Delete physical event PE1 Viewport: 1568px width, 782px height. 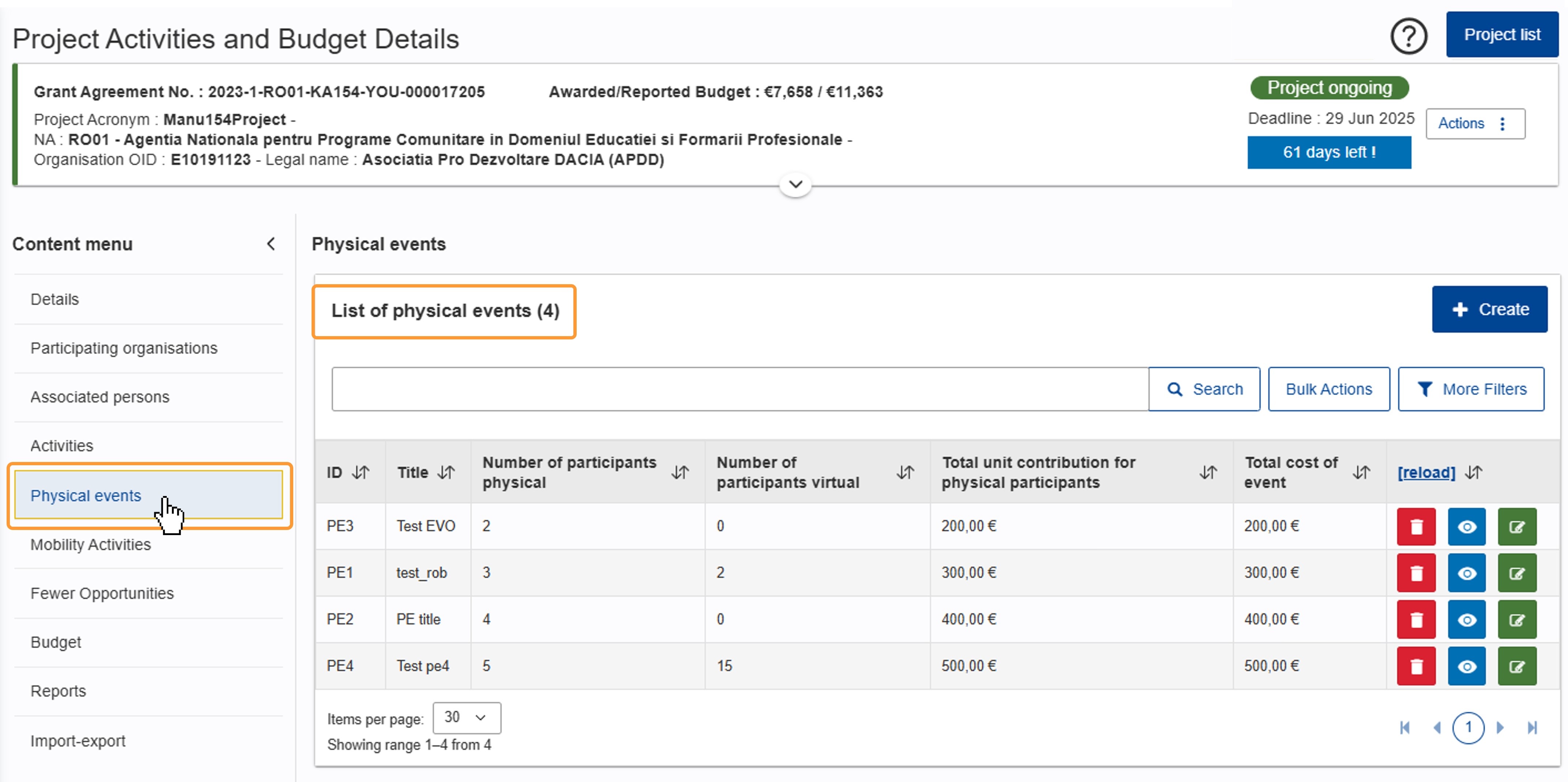click(x=1416, y=573)
